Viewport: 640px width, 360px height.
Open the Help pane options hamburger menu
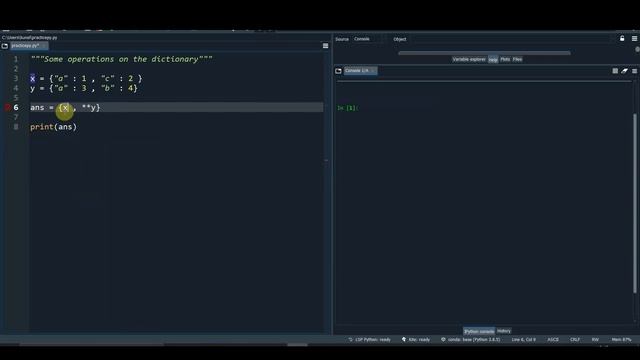(x=634, y=38)
